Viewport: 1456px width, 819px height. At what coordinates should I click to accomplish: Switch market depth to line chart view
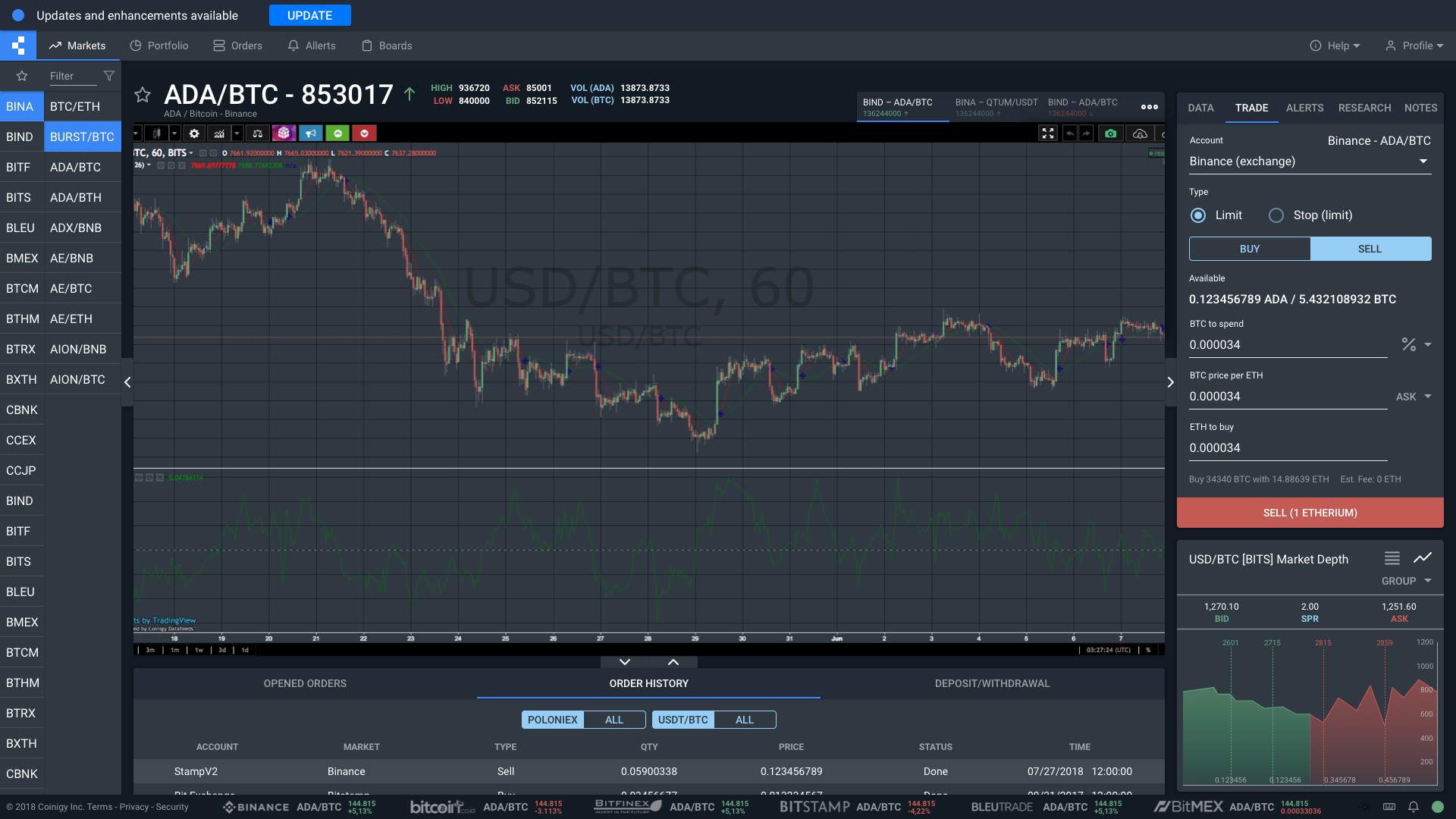(1422, 558)
